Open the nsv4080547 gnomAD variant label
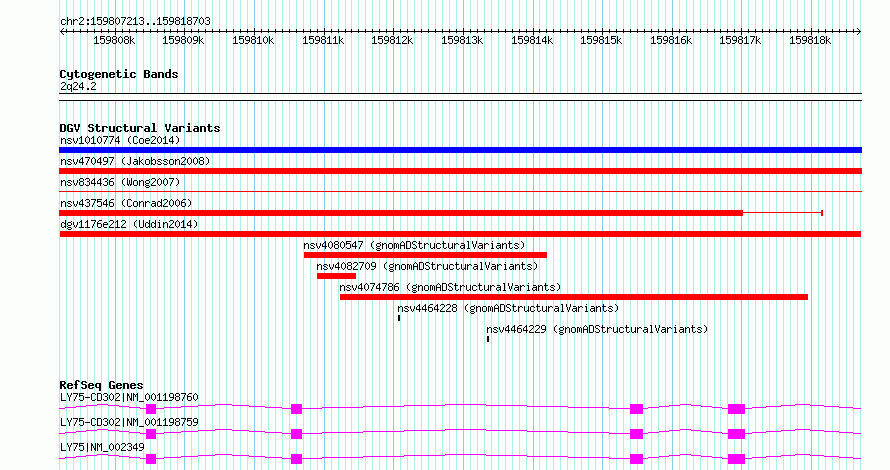The width and height of the screenshot is (890, 470). (414, 245)
